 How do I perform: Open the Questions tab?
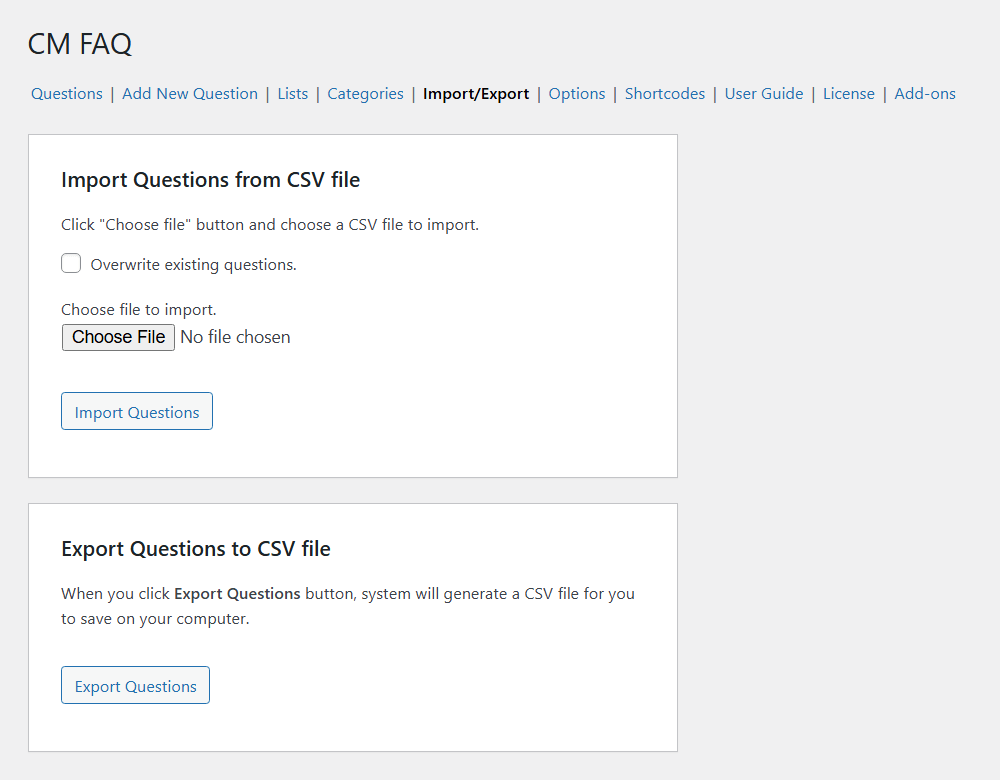click(67, 94)
